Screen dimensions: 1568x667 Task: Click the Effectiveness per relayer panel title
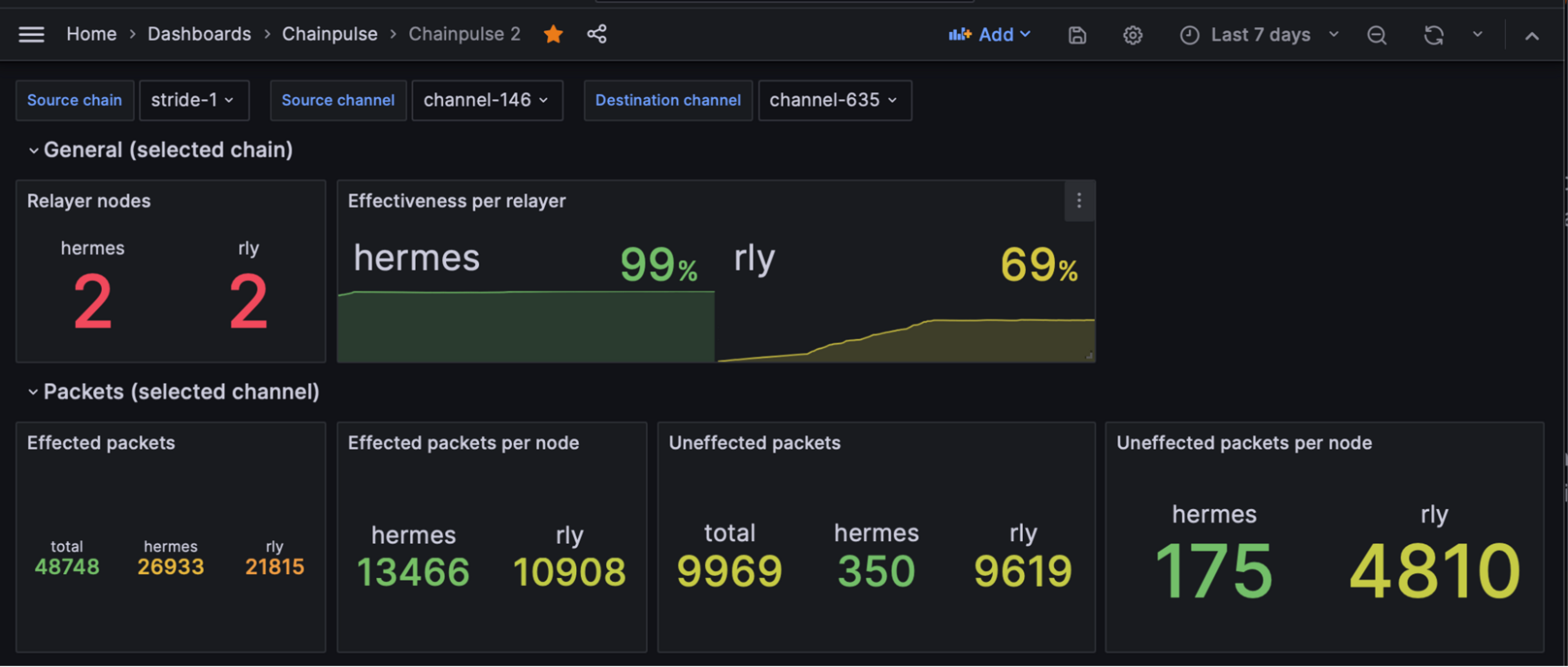[x=457, y=201]
